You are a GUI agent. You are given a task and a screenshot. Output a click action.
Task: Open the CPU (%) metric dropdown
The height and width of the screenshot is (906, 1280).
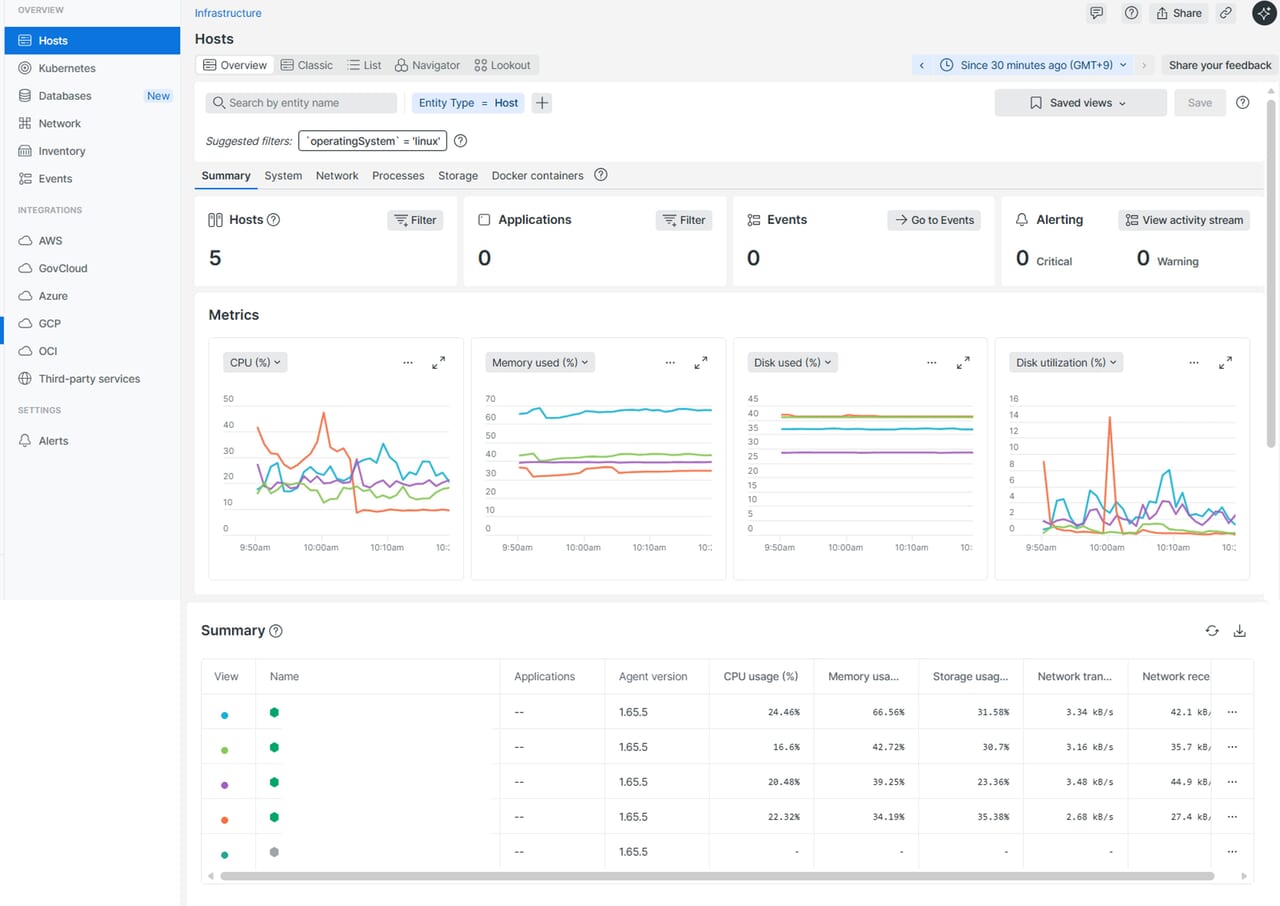coord(255,362)
